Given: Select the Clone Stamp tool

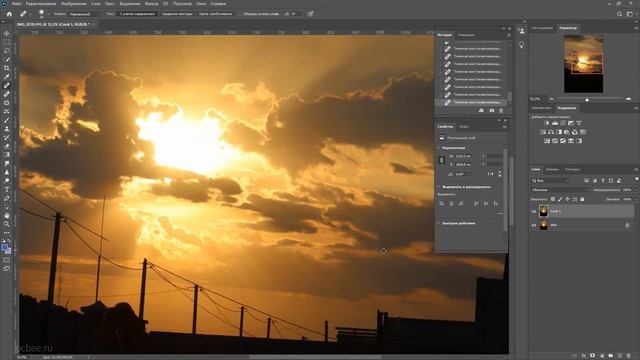Looking at the screenshot, I should [x=7, y=129].
